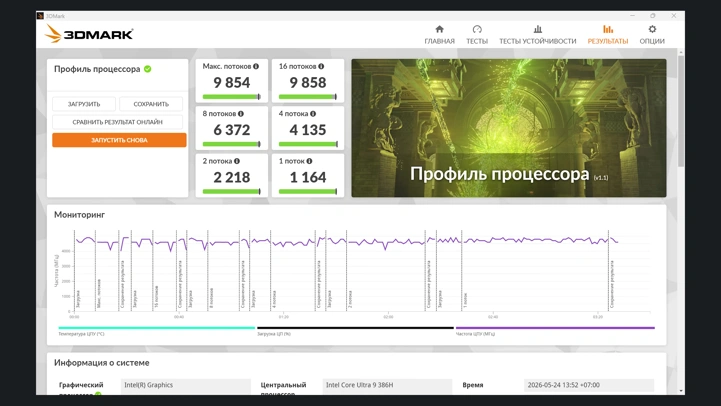The height and width of the screenshot is (406, 721).
Task: Click the 3DMark icon in the title bar
Action: (x=40, y=16)
